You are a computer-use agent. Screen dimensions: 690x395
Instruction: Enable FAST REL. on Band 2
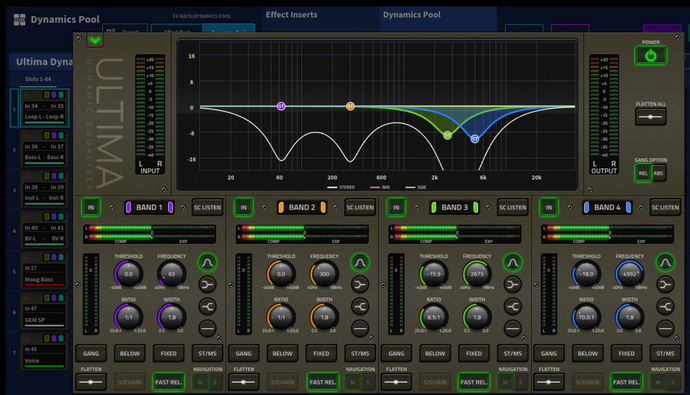click(322, 382)
